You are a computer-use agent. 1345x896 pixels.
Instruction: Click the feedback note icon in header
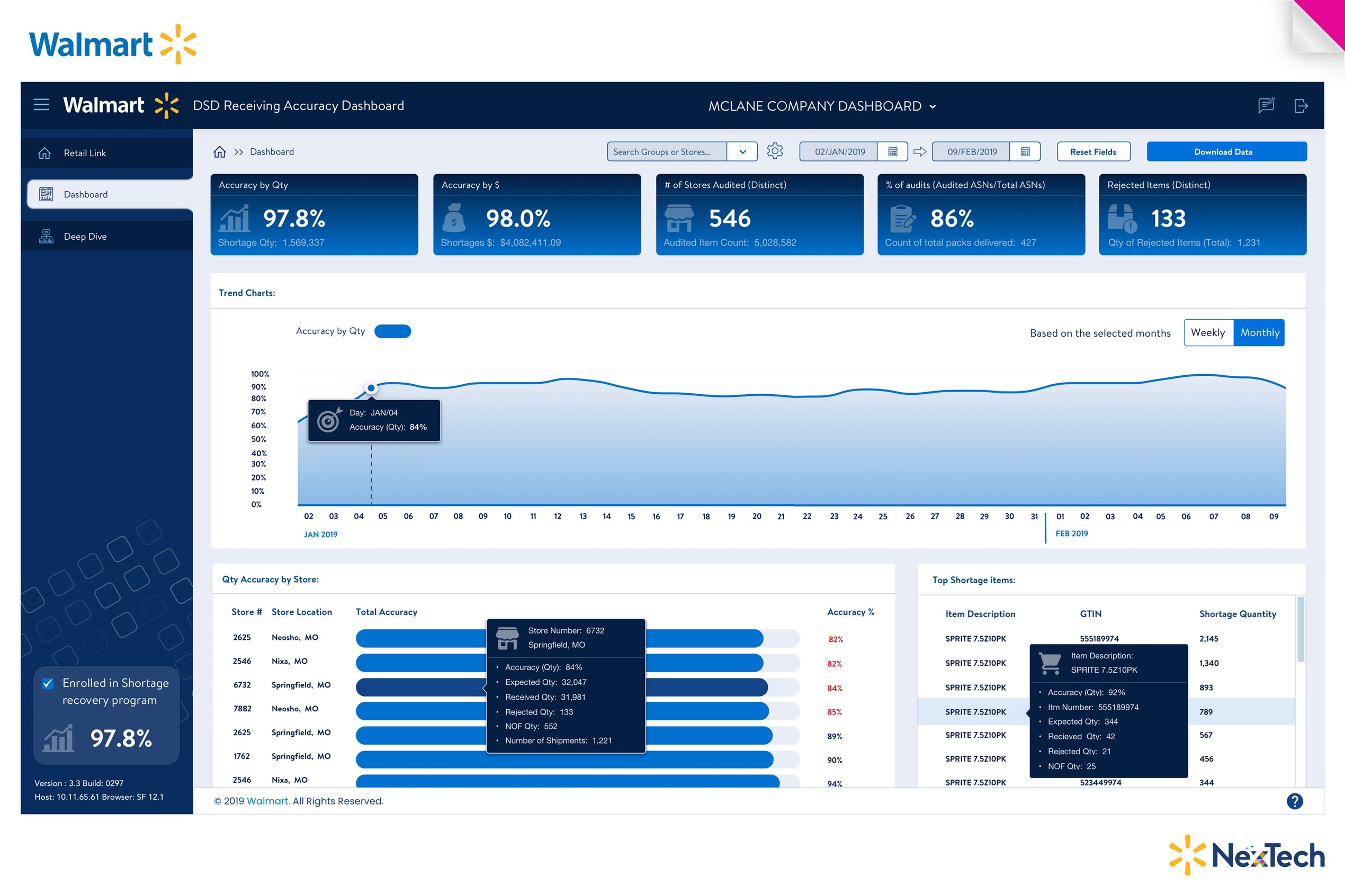[1266, 106]
